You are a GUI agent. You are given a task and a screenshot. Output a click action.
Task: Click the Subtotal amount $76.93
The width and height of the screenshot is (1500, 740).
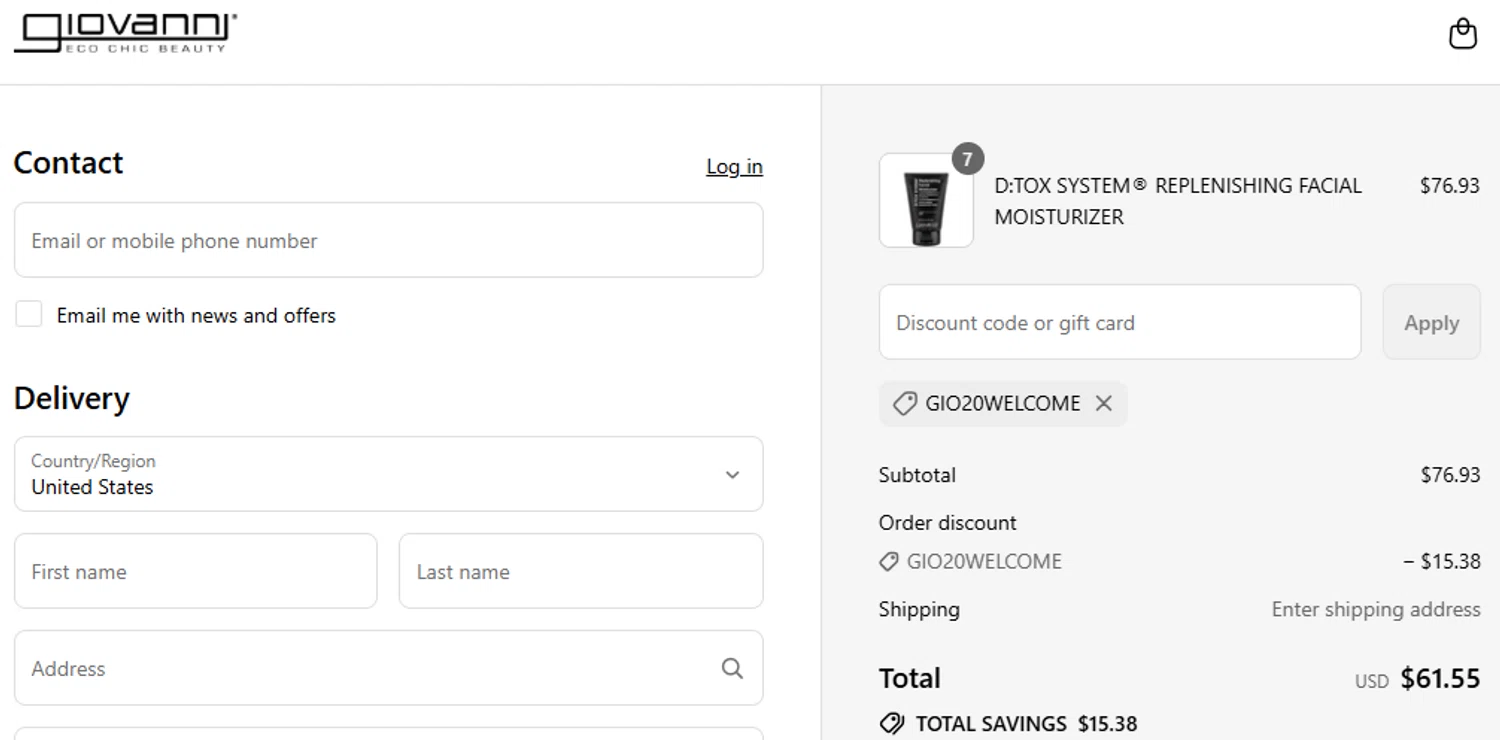1450,474
